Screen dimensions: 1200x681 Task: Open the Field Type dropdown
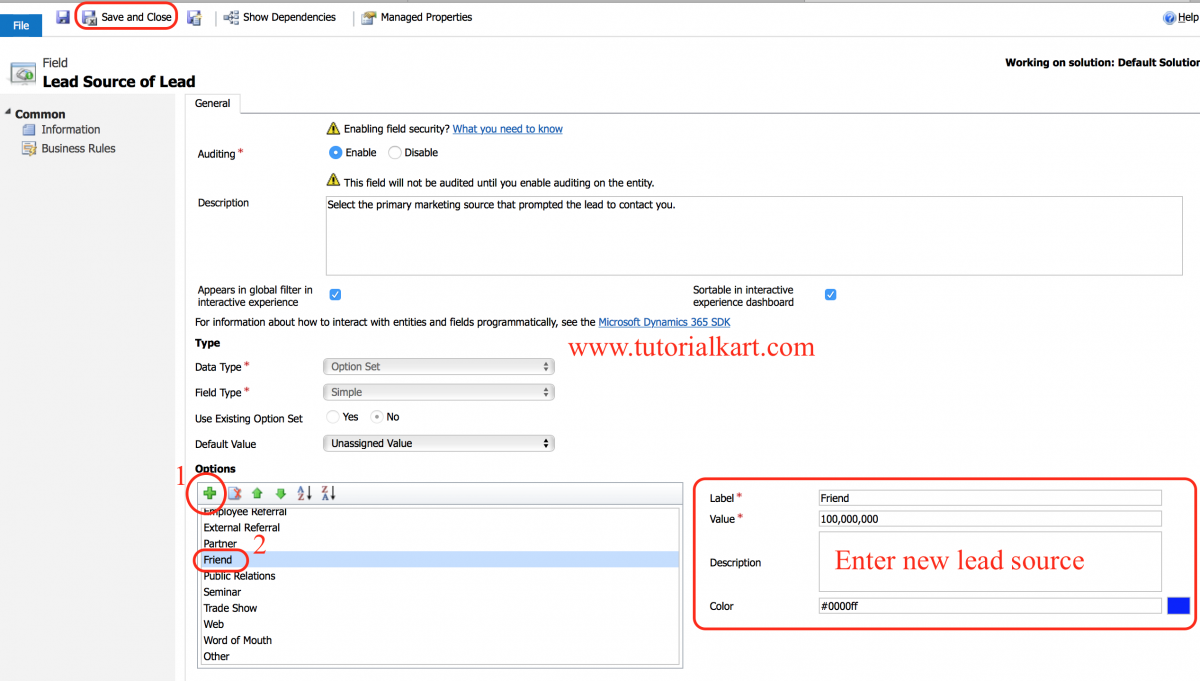438,392
